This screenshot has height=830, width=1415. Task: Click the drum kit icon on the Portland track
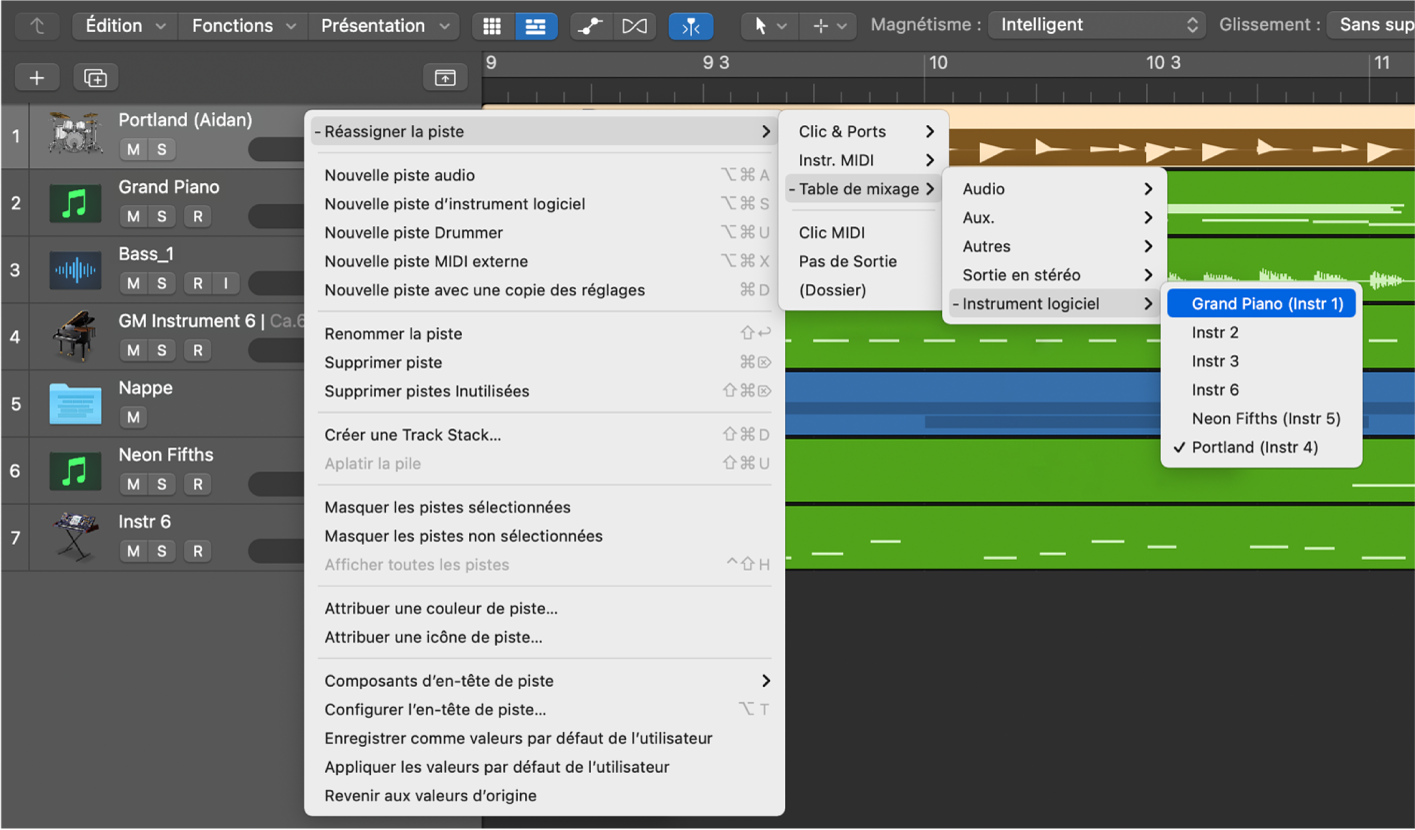pos(75,135)
